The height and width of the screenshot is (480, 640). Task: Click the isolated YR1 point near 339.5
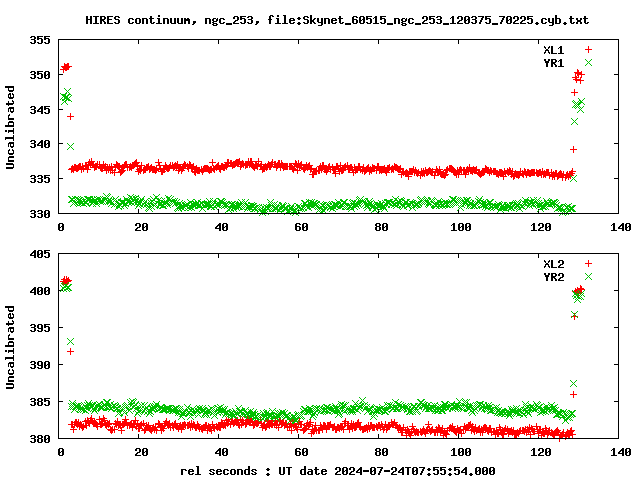(70, 147)
